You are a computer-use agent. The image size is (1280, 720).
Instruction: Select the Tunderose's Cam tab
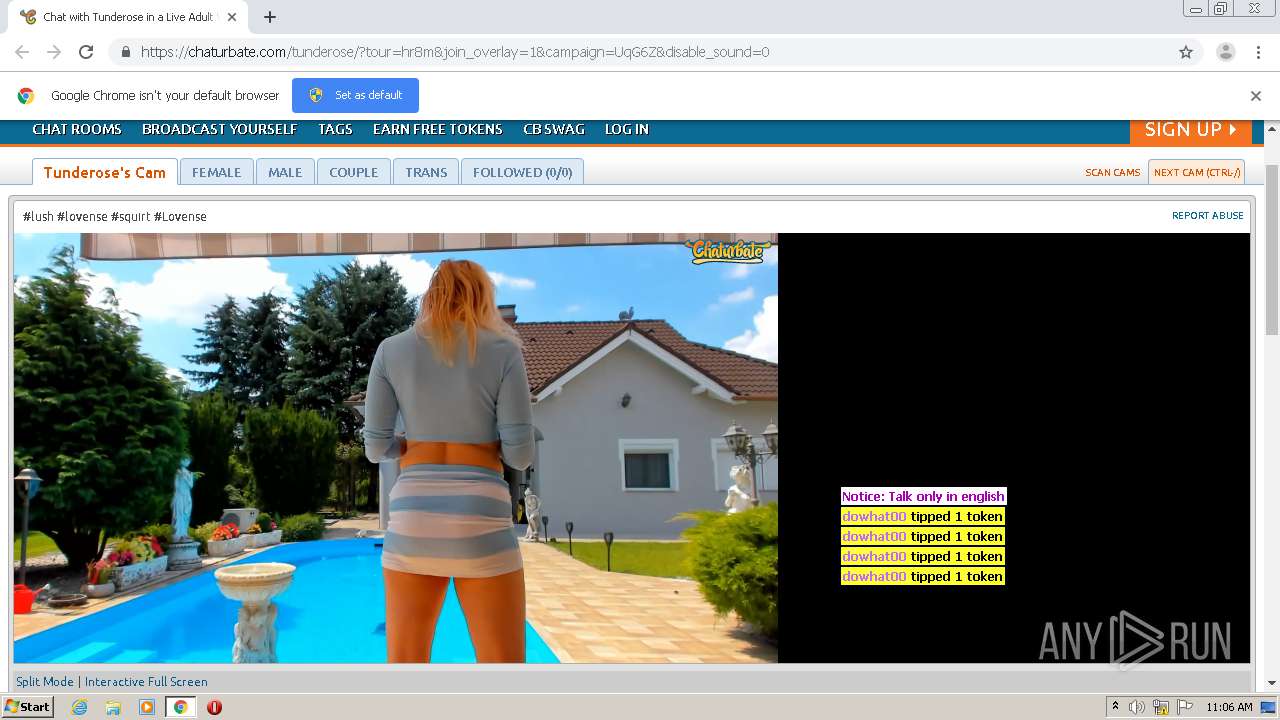pos(105,172)
